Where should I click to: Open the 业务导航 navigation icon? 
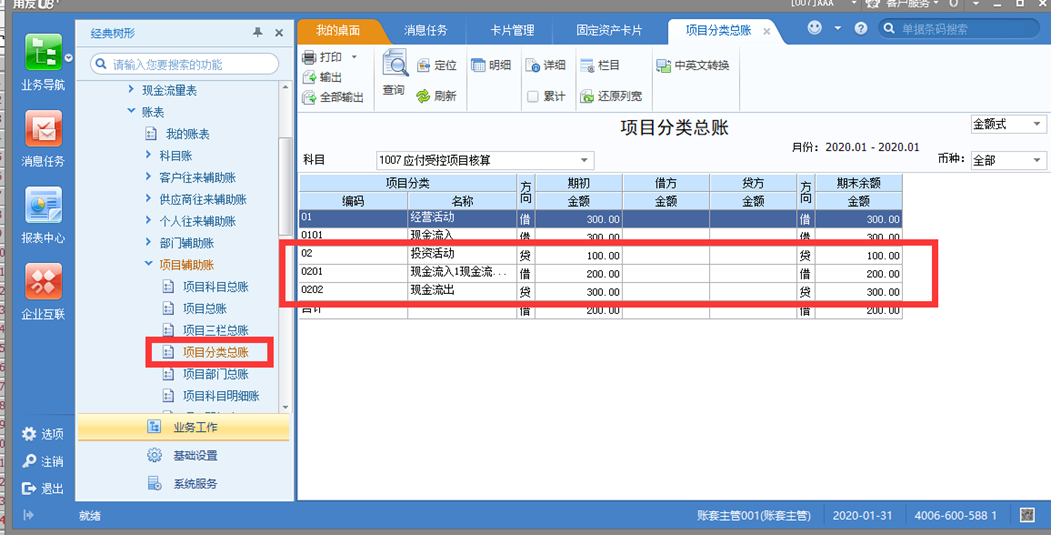tap(44, 52)
